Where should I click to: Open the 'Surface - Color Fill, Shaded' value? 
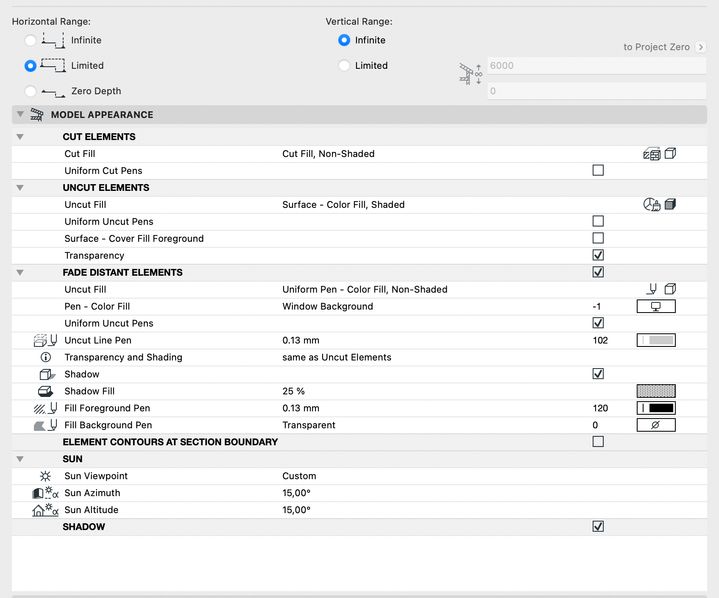tap(343, 205)
